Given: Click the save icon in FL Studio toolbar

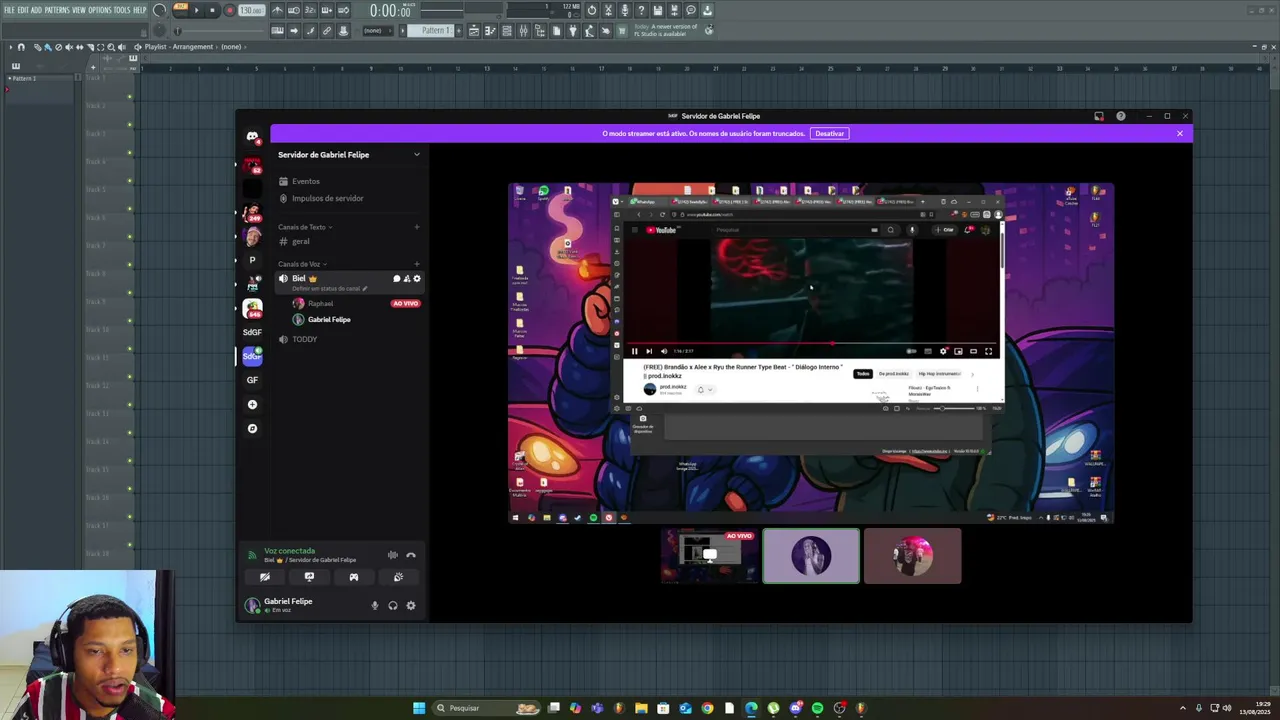Looking at the screenshot, I should coord(657,10).
